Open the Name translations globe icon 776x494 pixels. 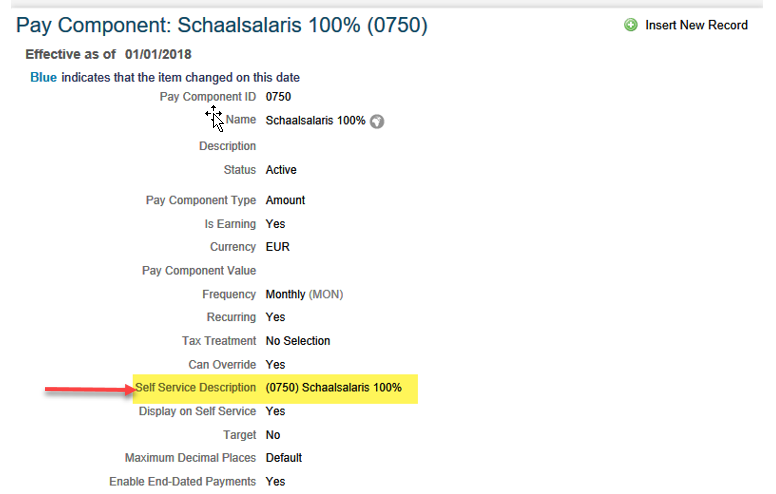pos(377,121)
